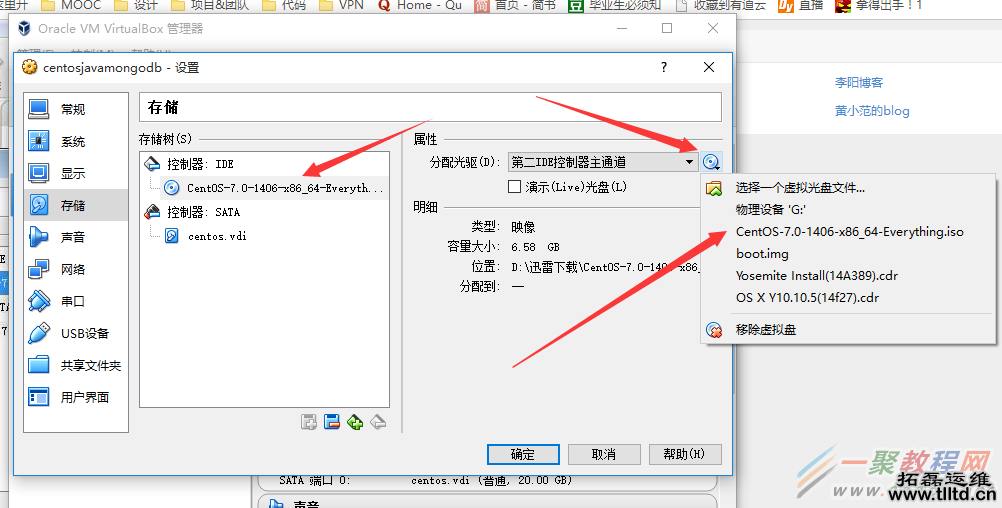Open the VPN bookmark folder
Screen dimensions: 1002x508
point(341,5)
